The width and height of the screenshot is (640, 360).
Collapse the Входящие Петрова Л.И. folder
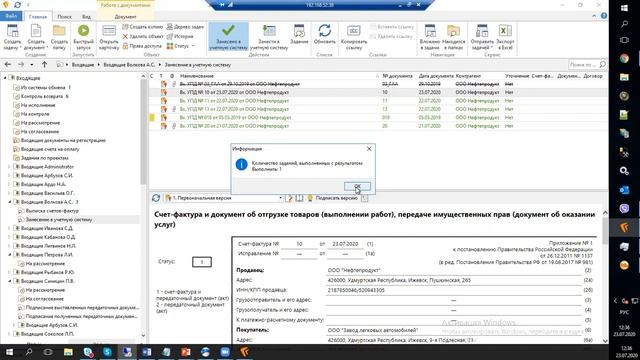[x=9, y=255]
